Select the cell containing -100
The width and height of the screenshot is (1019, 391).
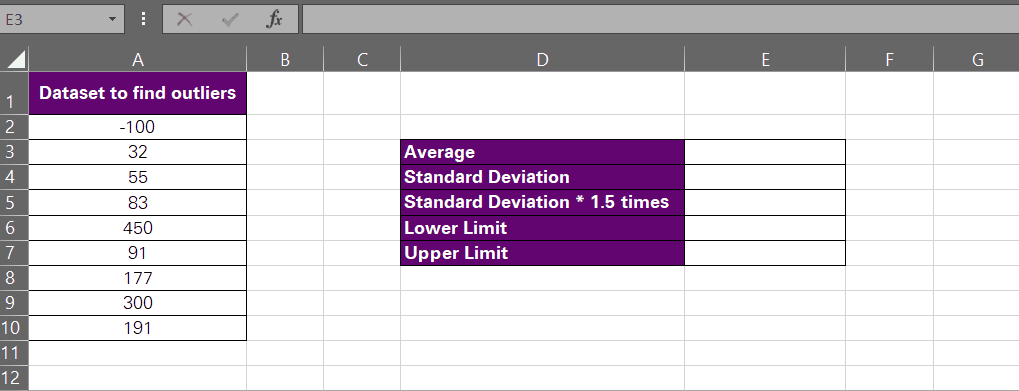[x=138, y=127]
